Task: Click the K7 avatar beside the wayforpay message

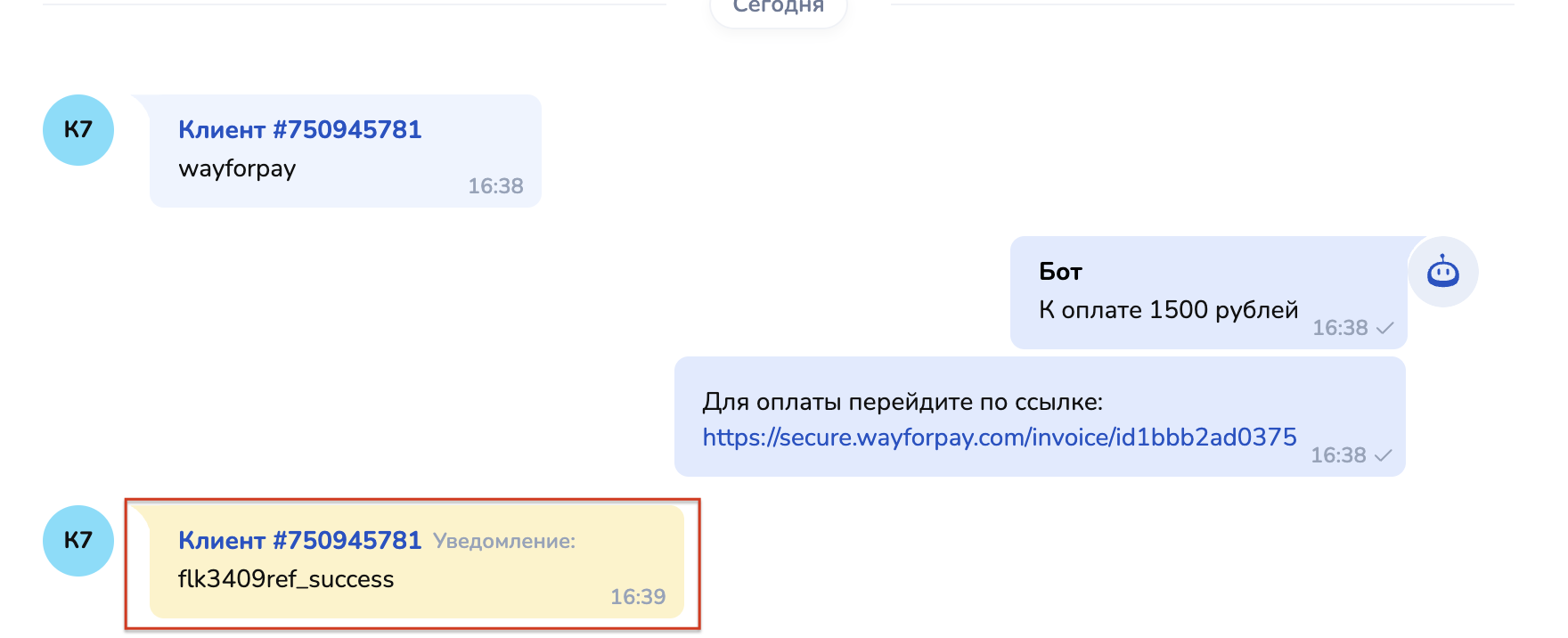Action: (x=78, y=130)
